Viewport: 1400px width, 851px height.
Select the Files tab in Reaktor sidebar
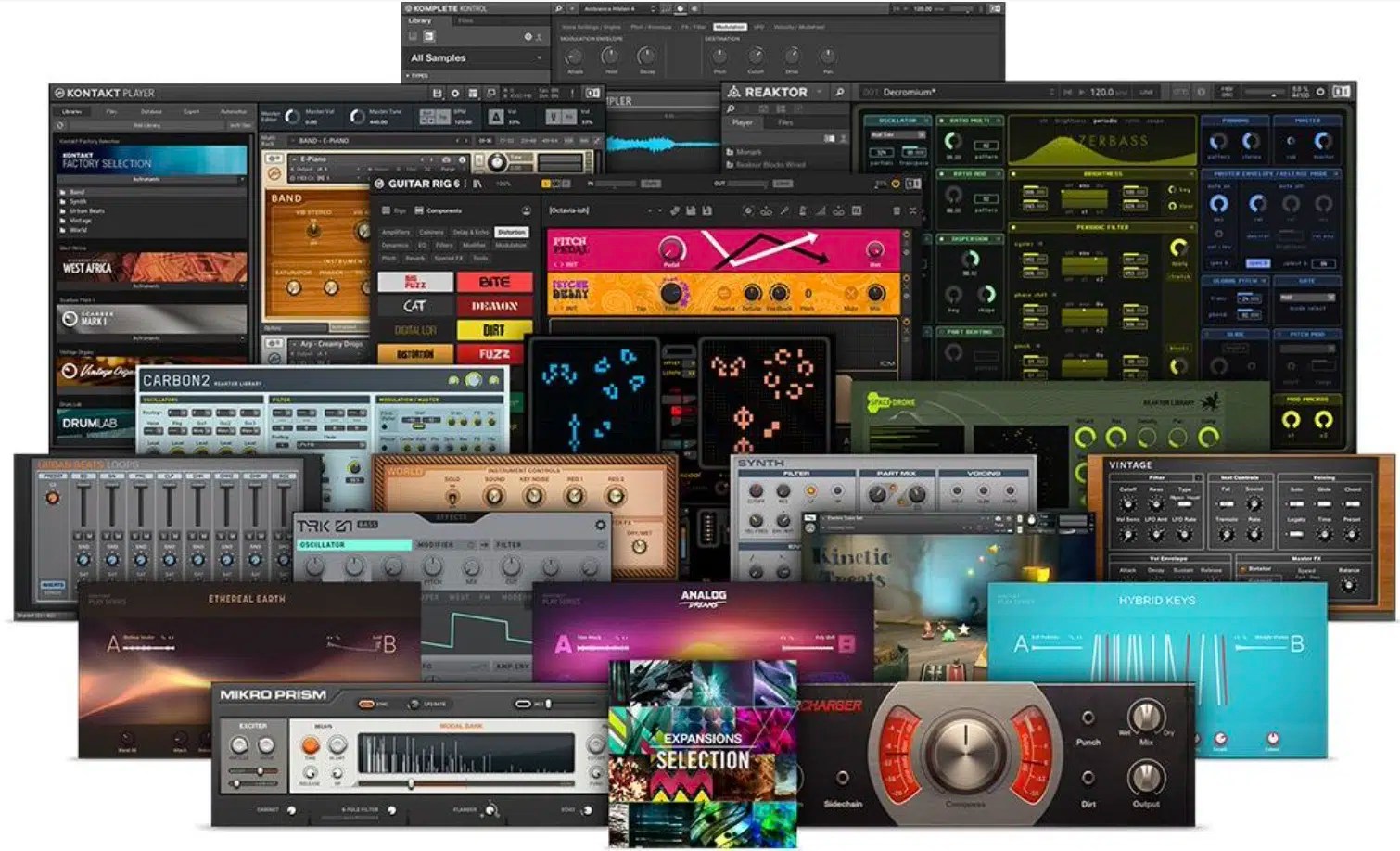pyautogui.click(x=785, y=122)
